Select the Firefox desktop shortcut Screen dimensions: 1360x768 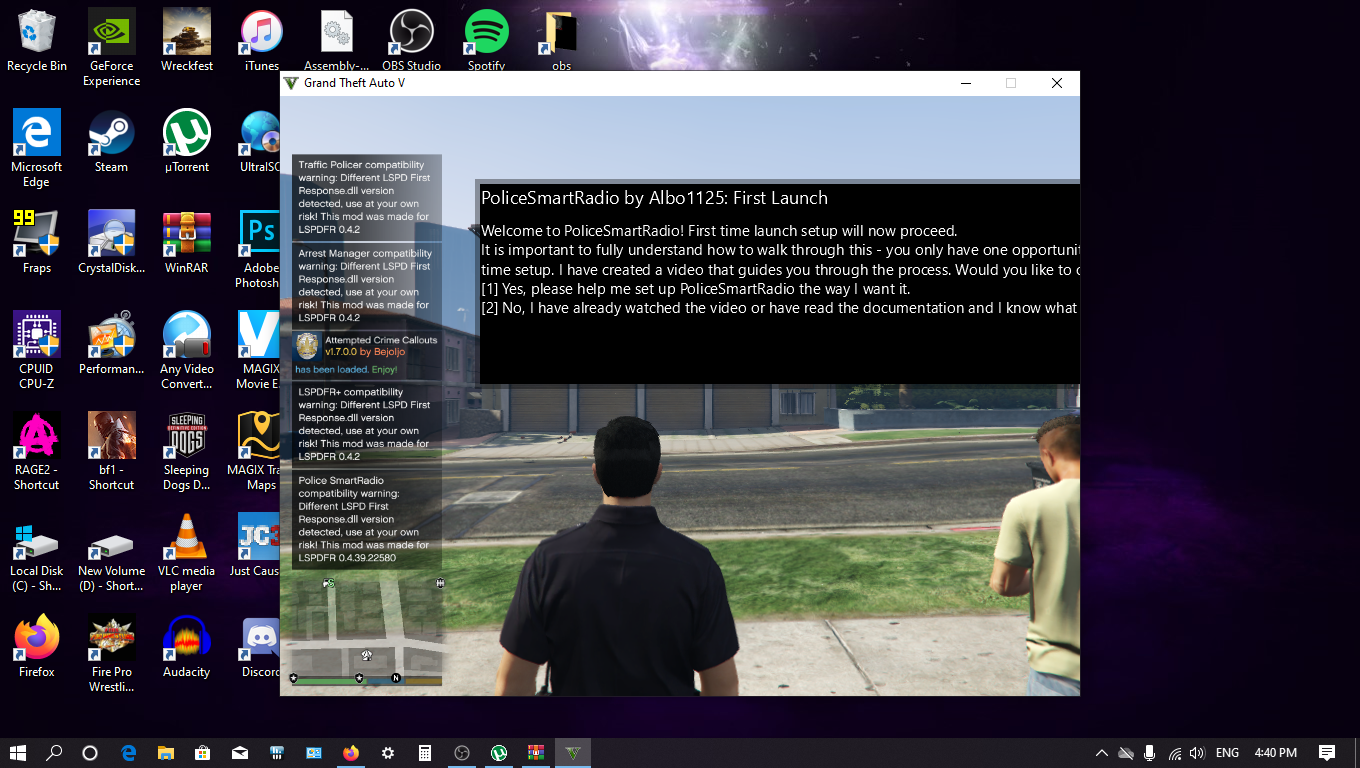pyautogui.click(x=37, y=647)
